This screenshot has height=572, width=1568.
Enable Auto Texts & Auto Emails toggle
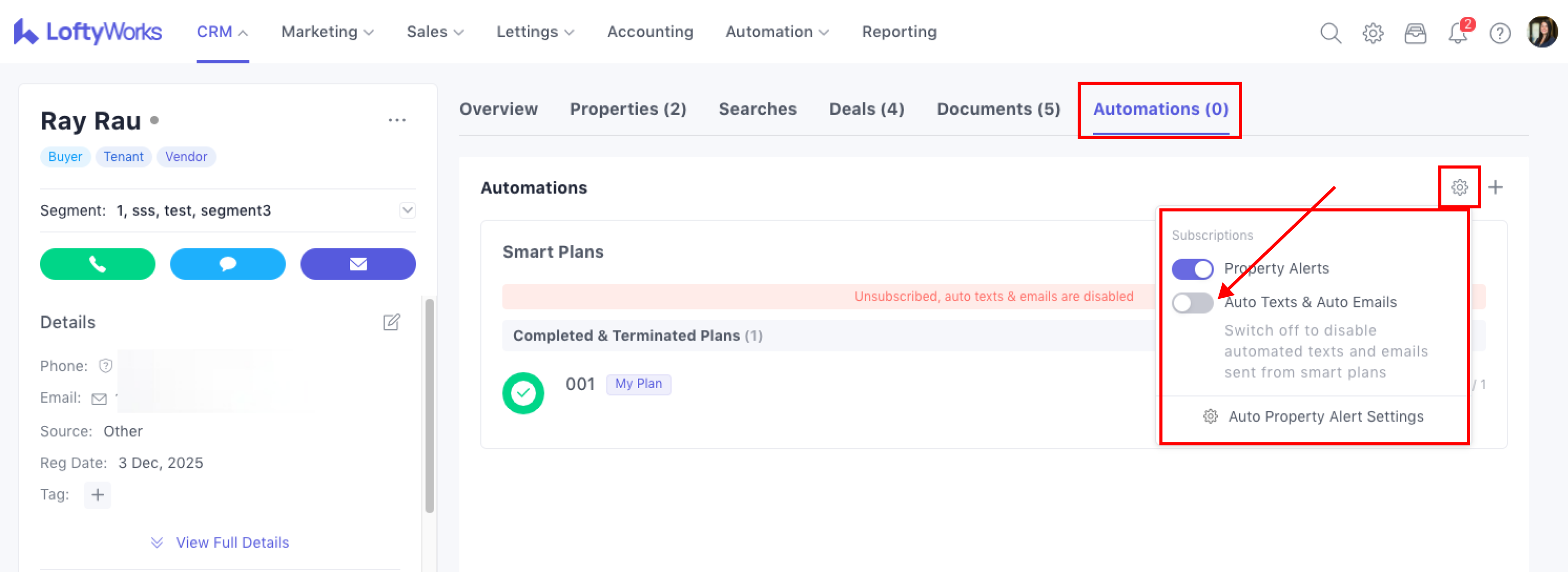click(1193, 302)
